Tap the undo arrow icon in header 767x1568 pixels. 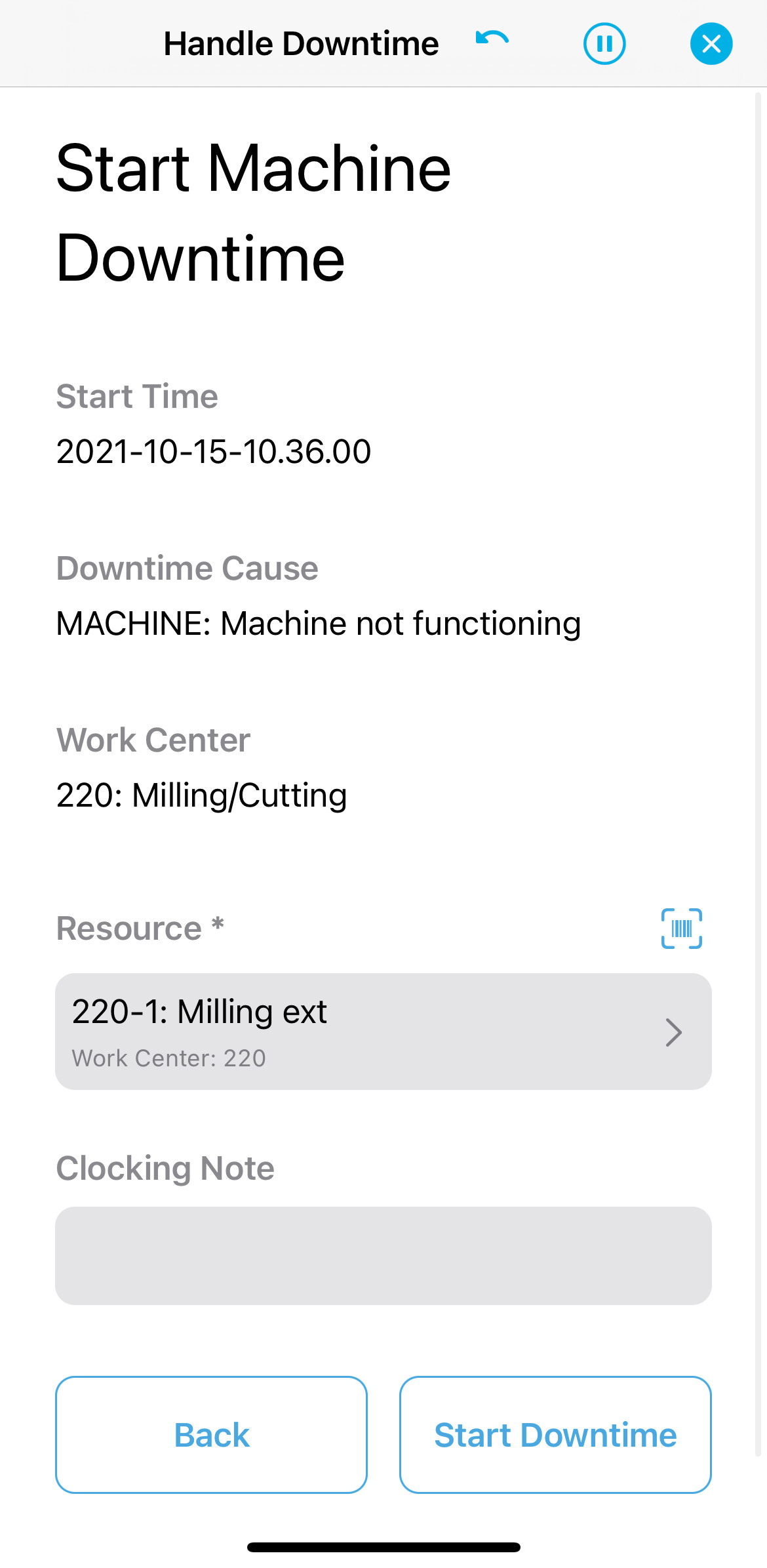click(x=492, y=39)
